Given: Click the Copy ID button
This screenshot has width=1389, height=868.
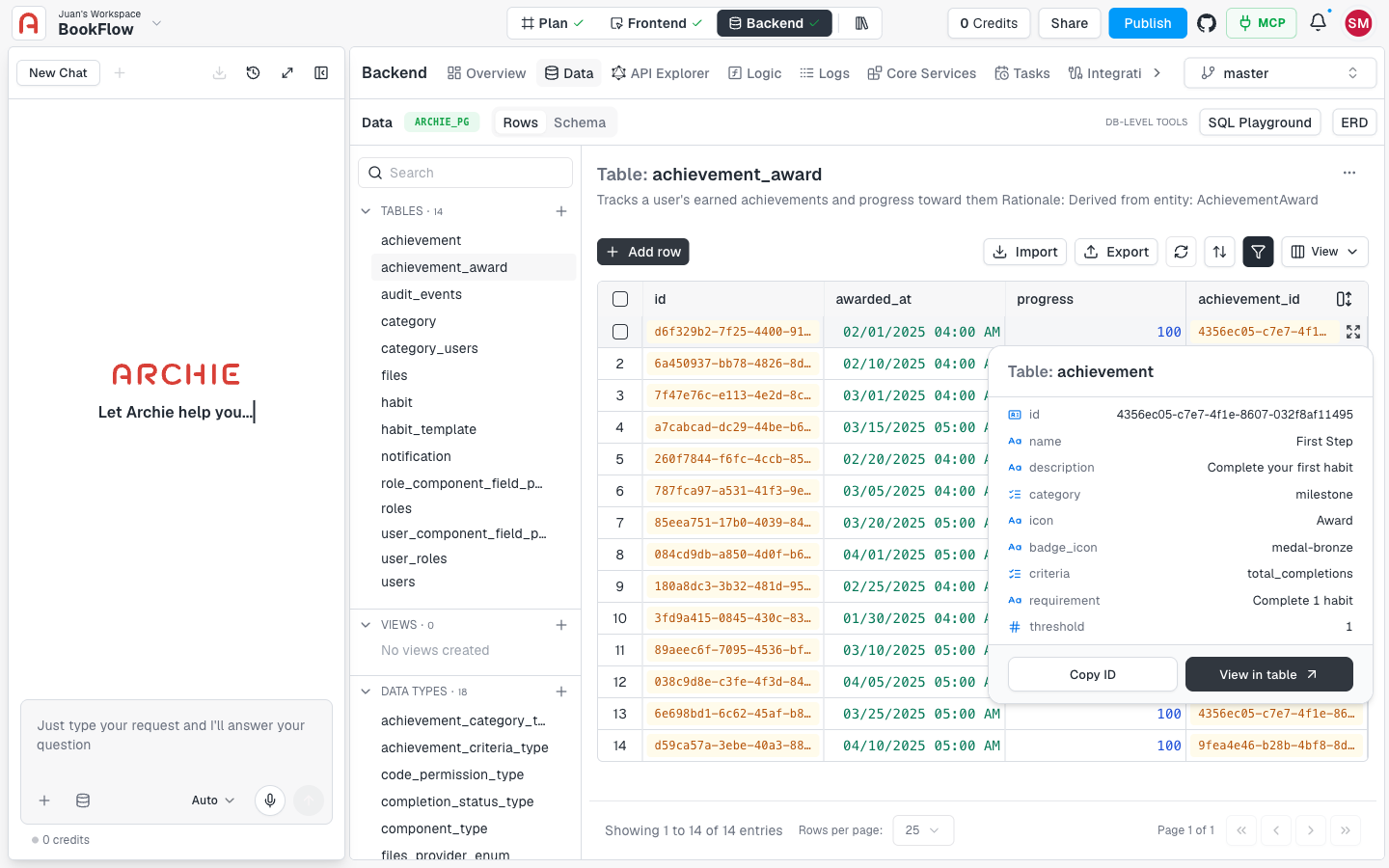Looking at the screenshot, I should [x=1092, y=674].
